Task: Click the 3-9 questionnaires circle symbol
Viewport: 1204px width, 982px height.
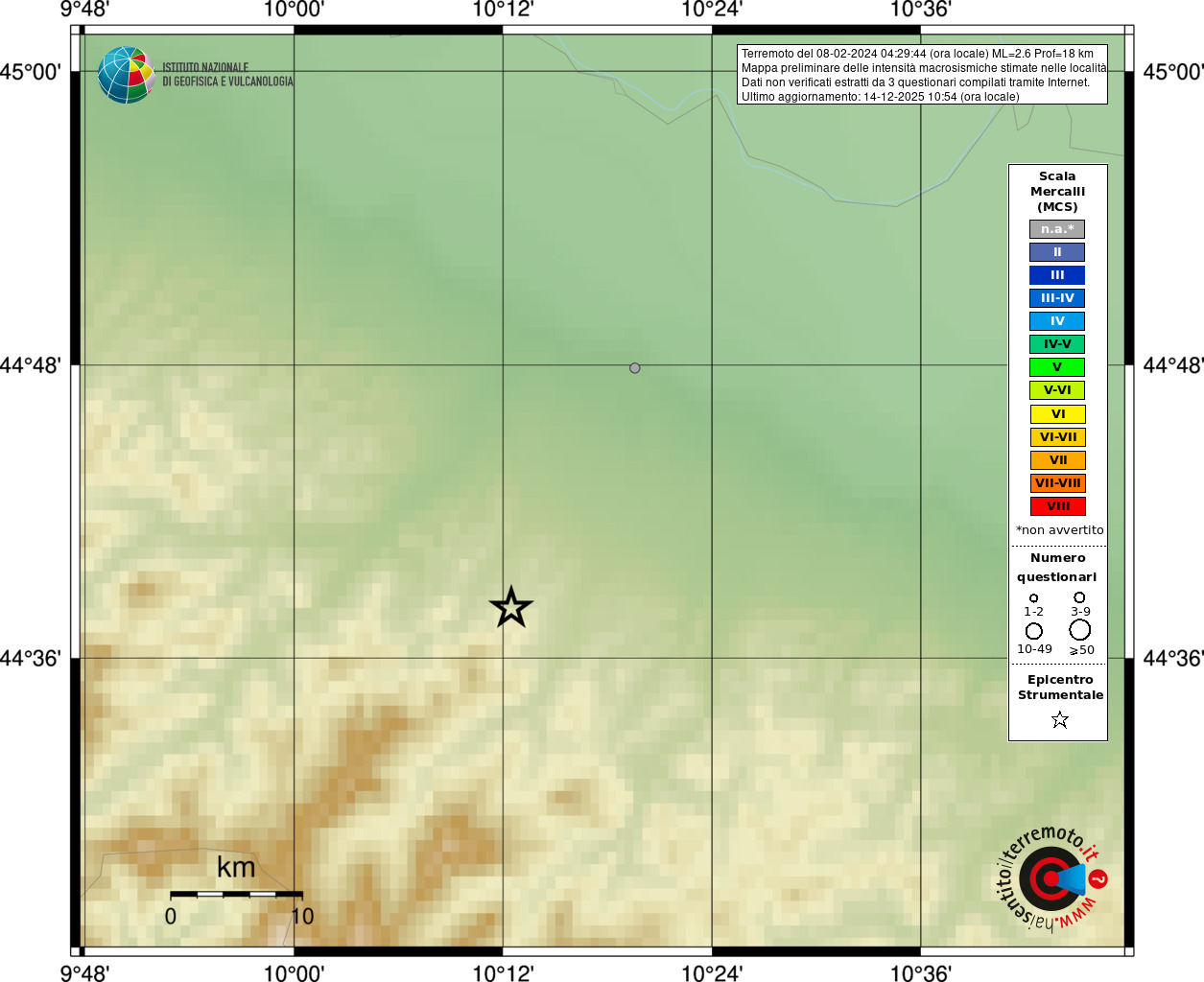Action: click(x=1079, y=597)
